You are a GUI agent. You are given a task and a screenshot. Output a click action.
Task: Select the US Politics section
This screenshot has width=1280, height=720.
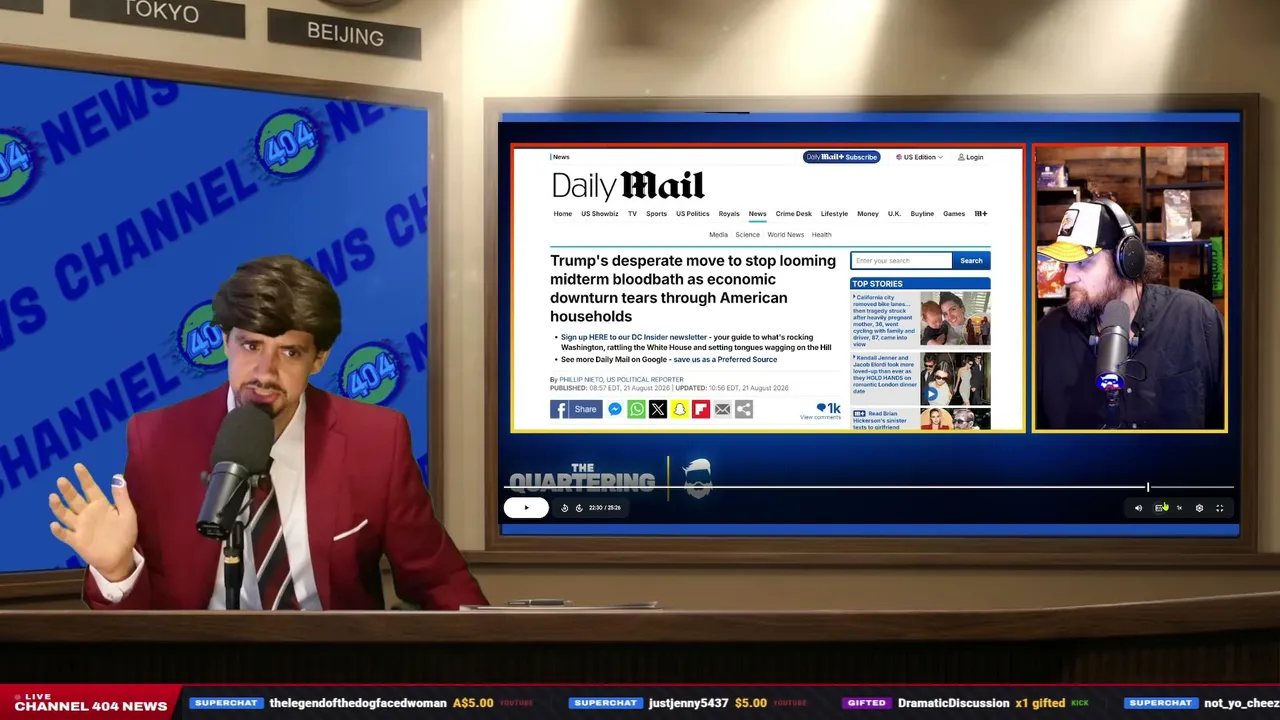click(692, 214)
